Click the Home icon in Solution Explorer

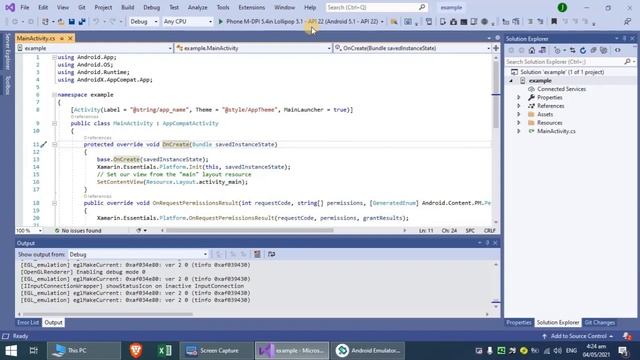531,51
